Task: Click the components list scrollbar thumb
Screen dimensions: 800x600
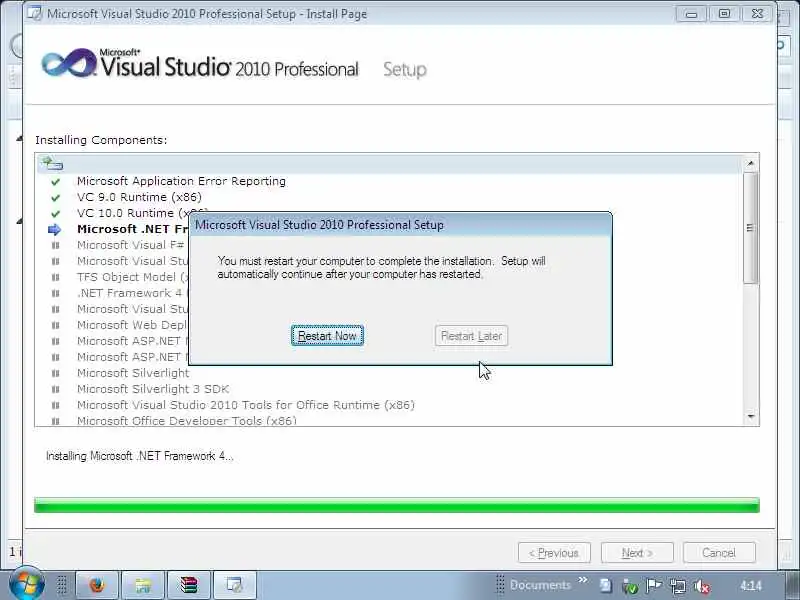Action: [751, 228]
